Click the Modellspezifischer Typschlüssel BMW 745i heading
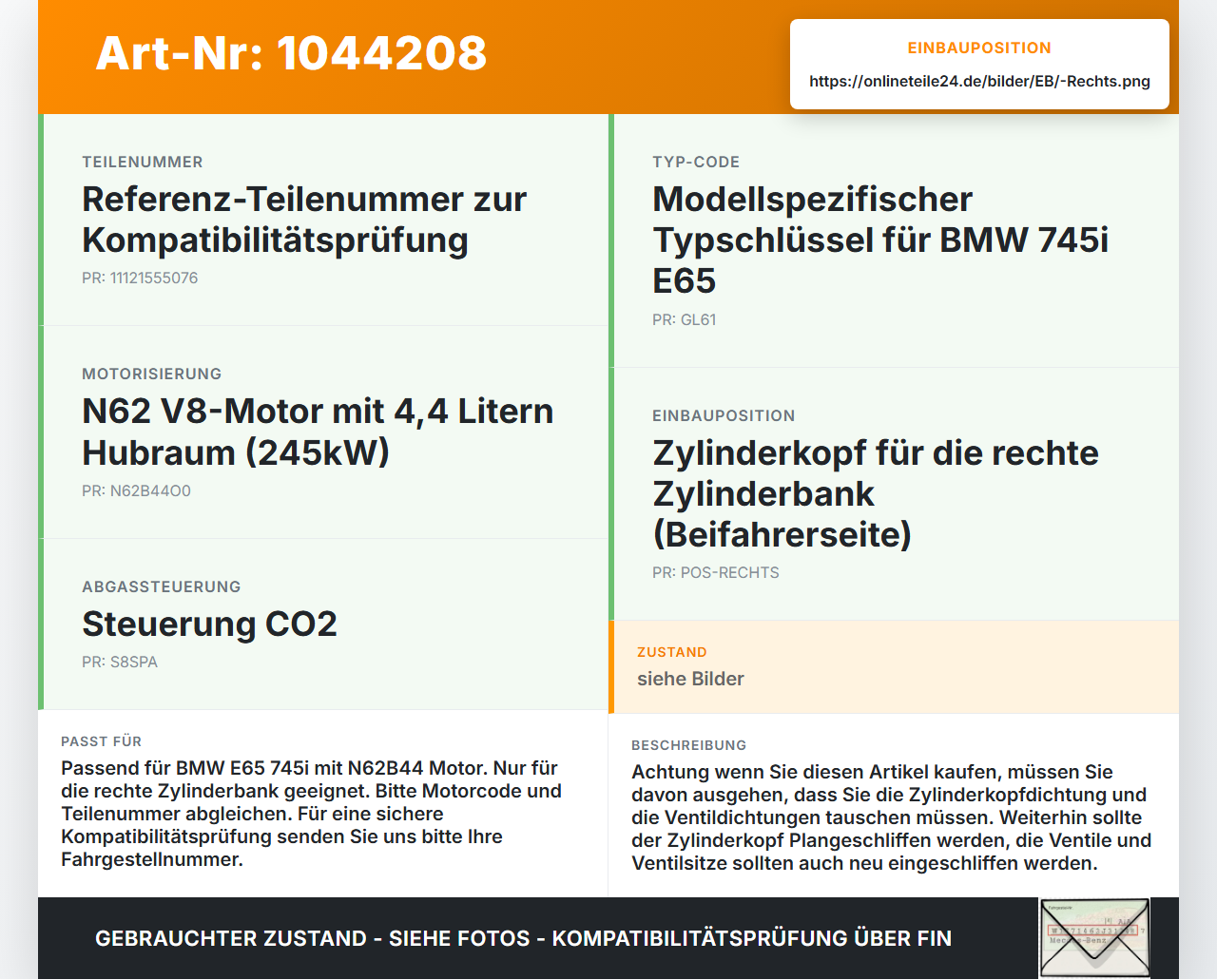This screenshot has width=1217, height=980. (x=880, y=240)
